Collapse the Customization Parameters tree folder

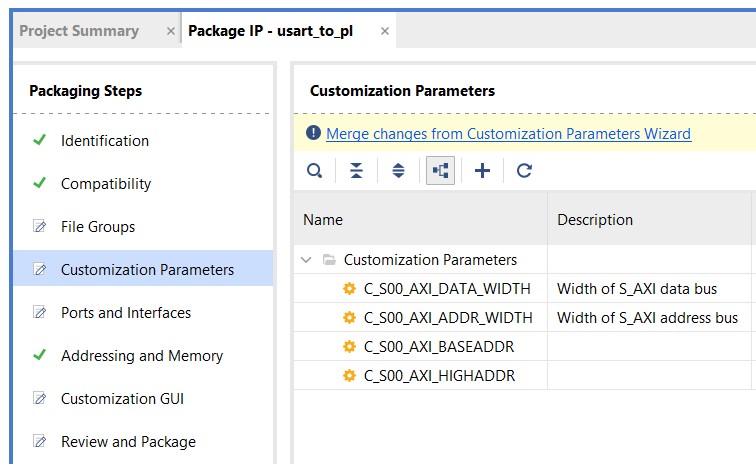(306, 260)
